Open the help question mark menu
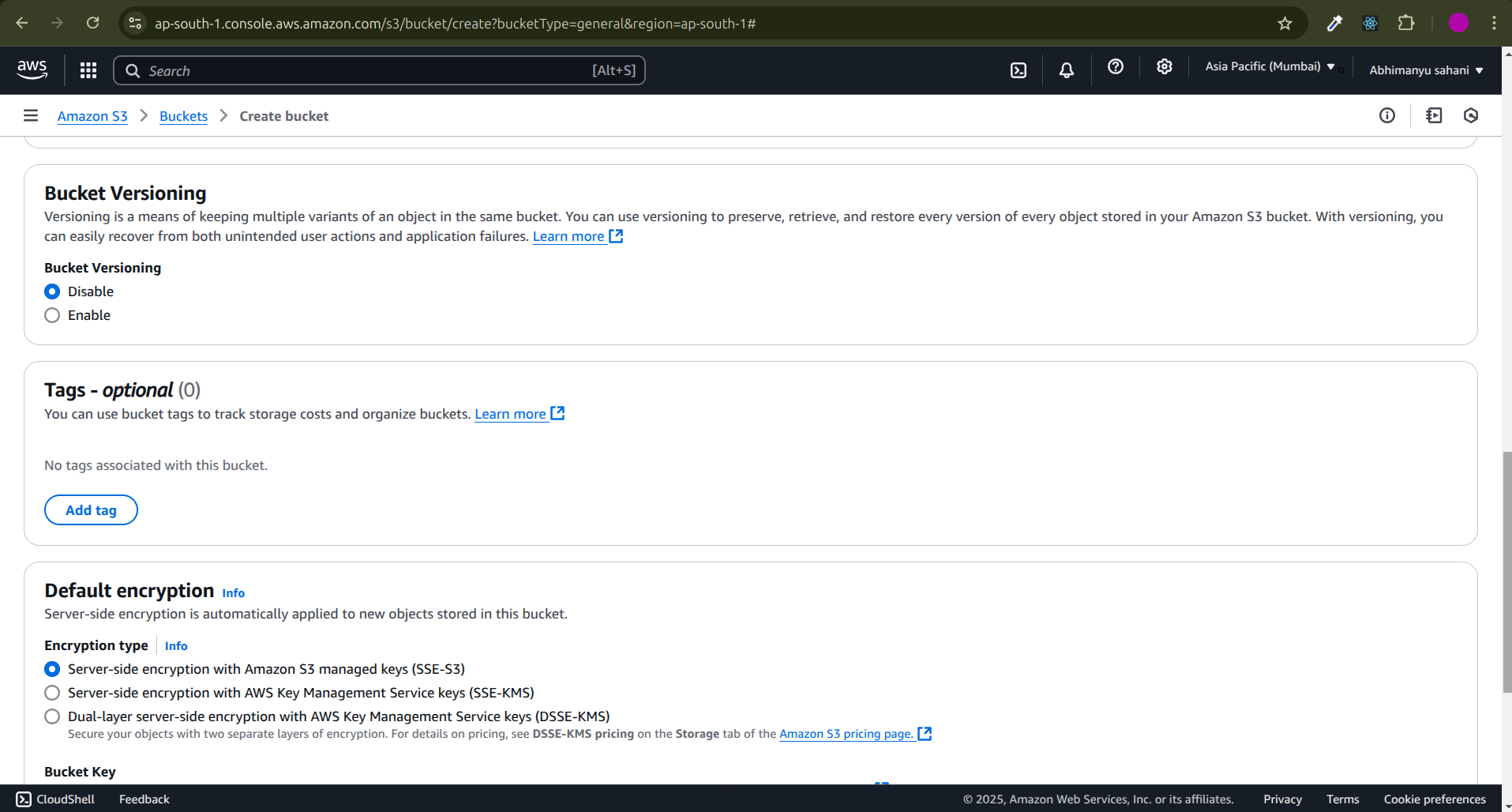The height and width of the screenshot is (812, 1512). click(x=1116, y=67)
